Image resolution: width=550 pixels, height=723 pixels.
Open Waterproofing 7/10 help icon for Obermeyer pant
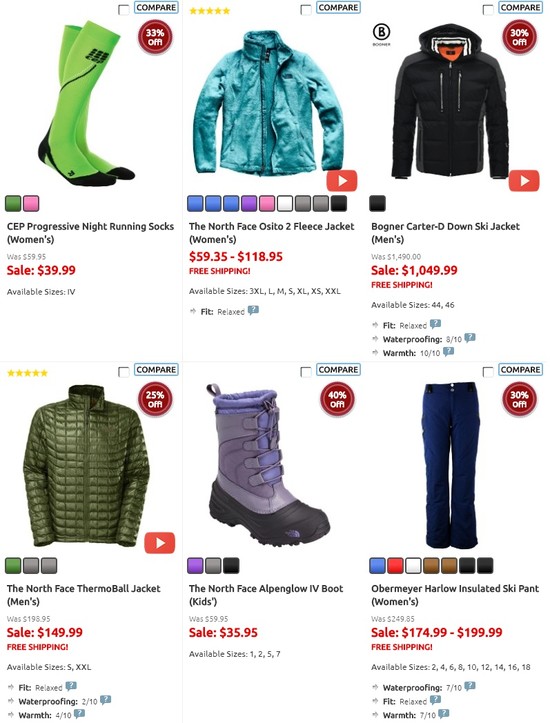(470, 686)
